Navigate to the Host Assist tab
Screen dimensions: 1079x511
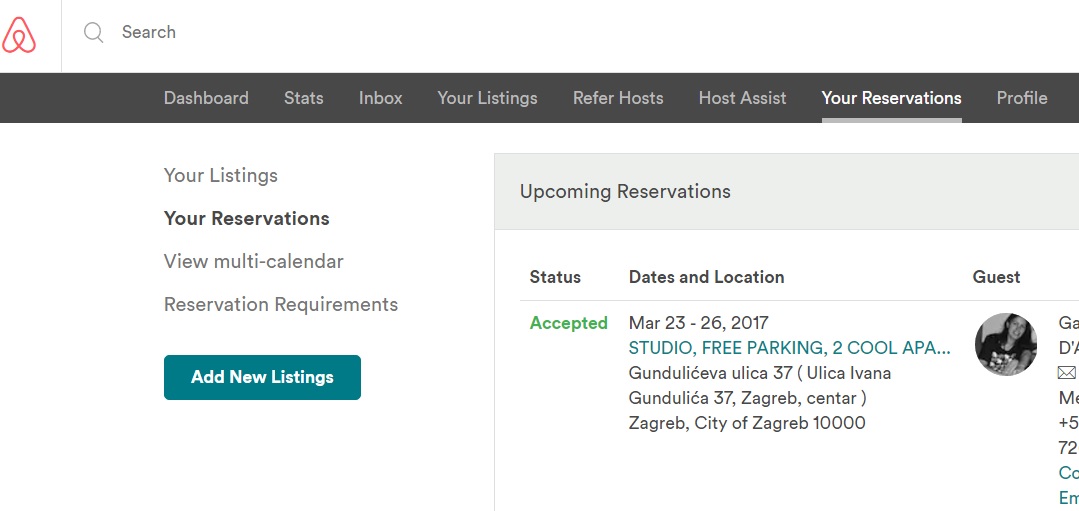742,98
